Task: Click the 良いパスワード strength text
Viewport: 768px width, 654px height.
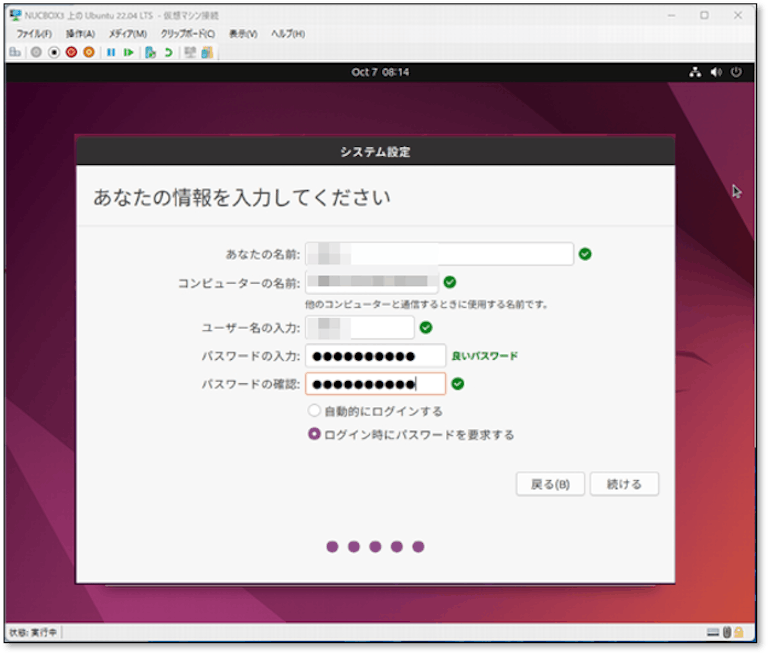Action: (x=484, y=356)
